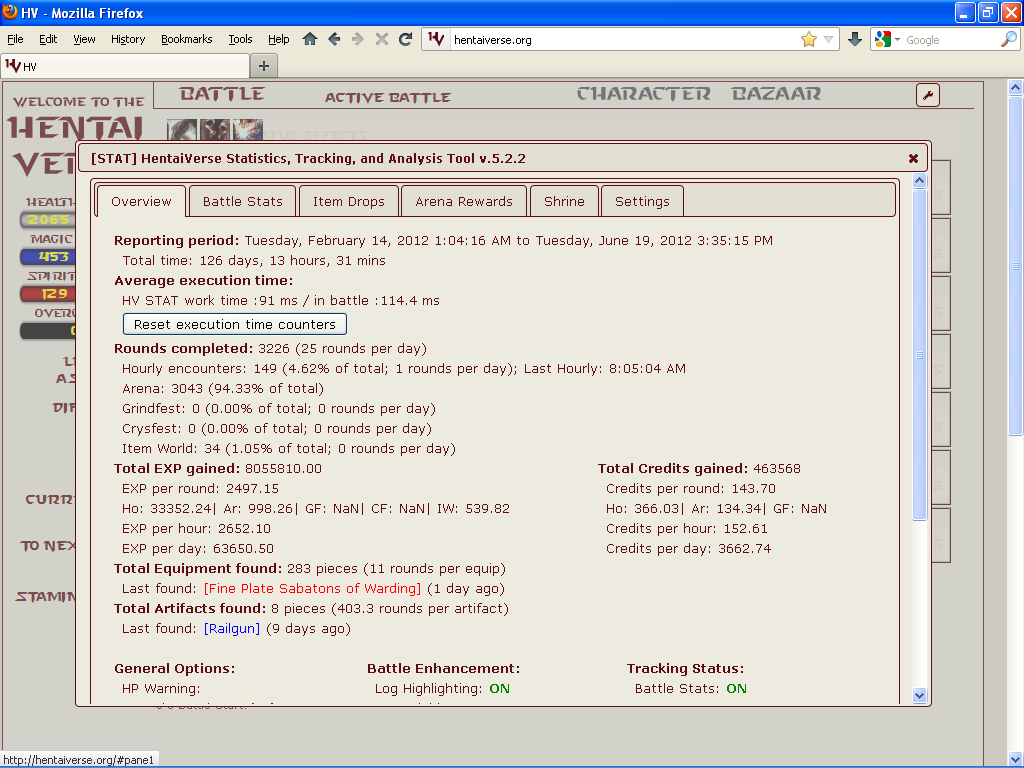Reload the page with the refresh icon
1024x768 pixels.
coord(405,38)
